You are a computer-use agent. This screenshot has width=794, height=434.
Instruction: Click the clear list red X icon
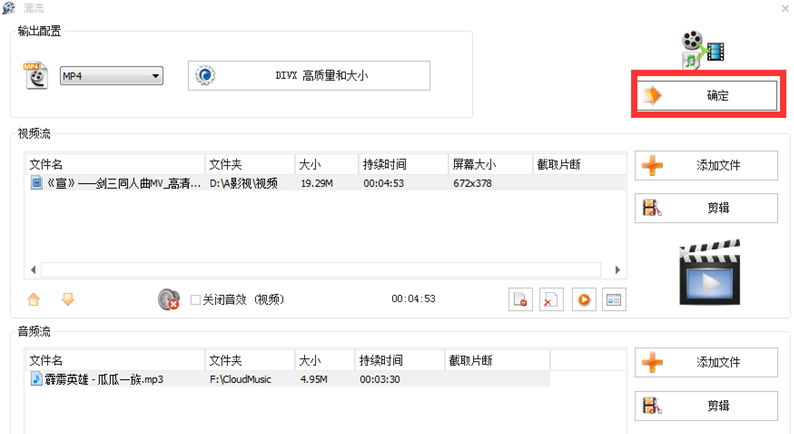point(550,299)
